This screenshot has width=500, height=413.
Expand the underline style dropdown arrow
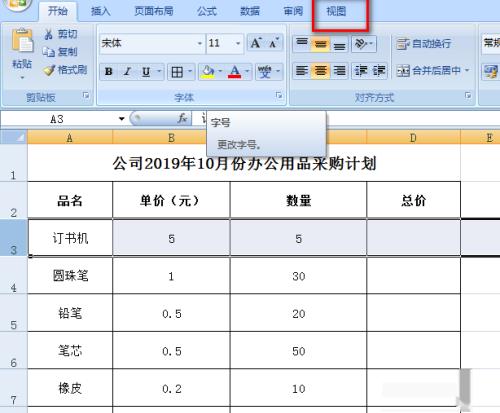pos(159,71)
